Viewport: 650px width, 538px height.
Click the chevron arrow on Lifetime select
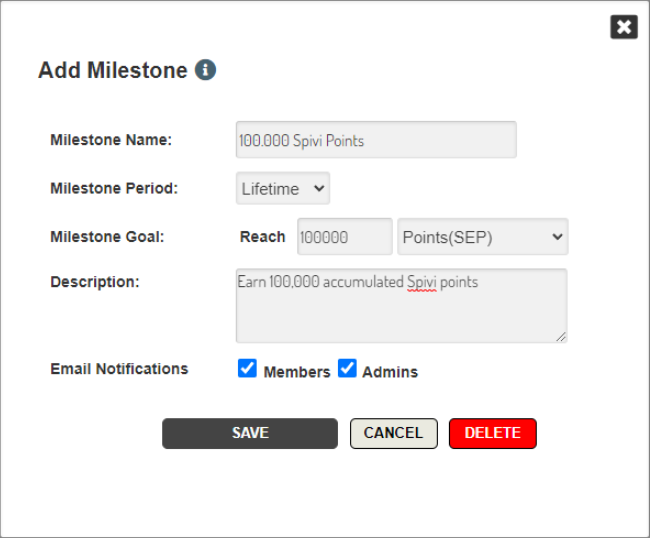(319, 189)
